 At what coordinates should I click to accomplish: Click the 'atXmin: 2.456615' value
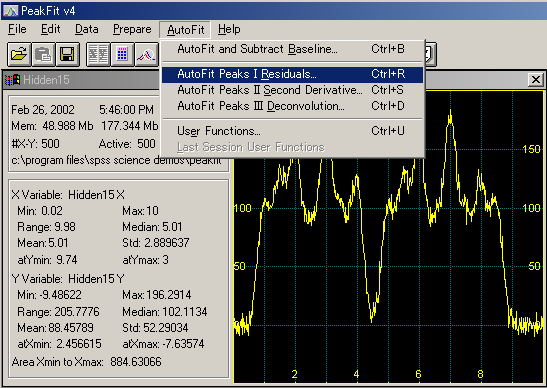coord(59,344)
